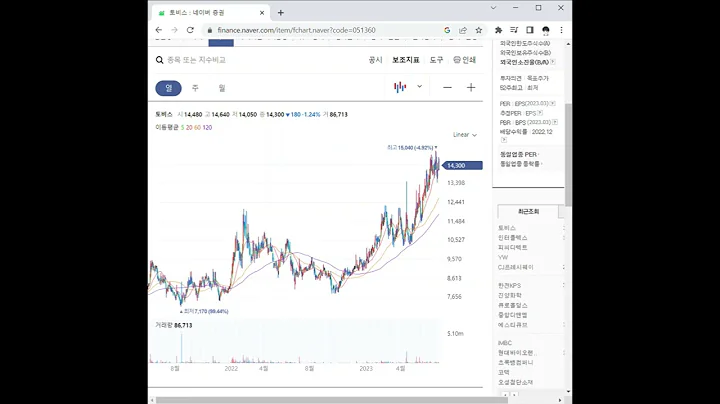Reload the page with refresh icon
720x404 pixels.
pos(190,30)
